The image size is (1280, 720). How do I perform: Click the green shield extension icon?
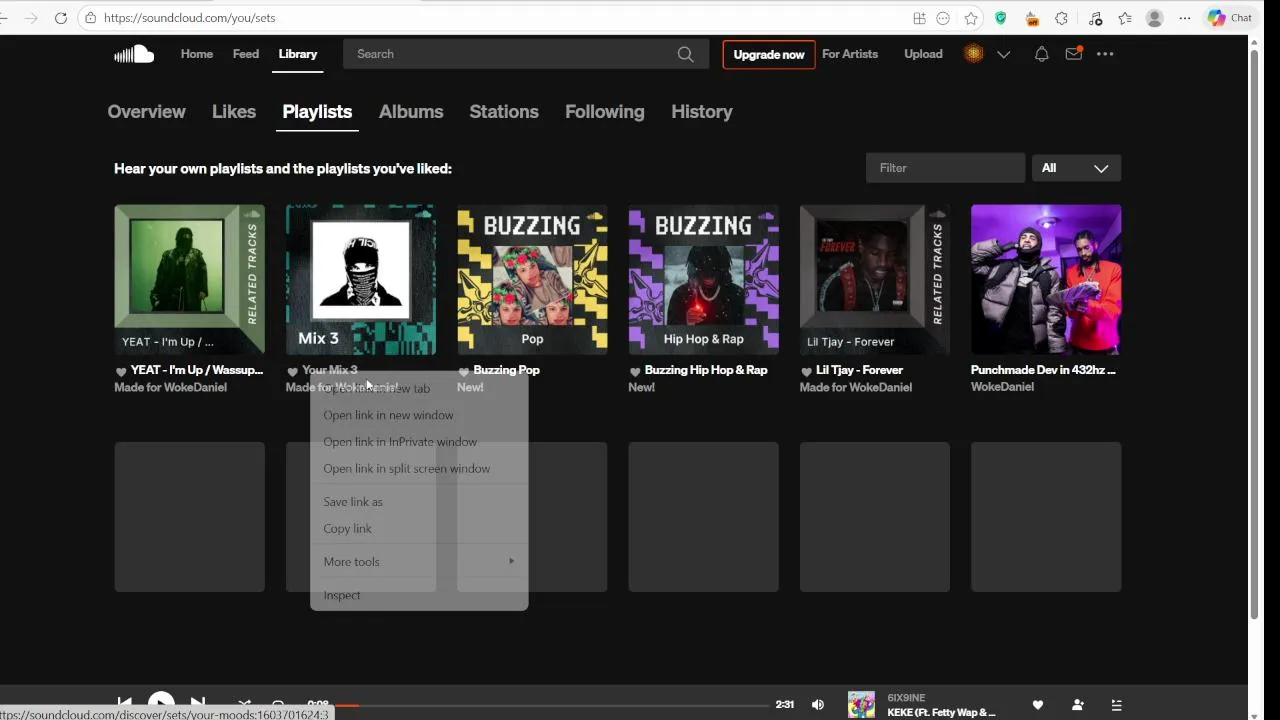[x=1001, y=18]
